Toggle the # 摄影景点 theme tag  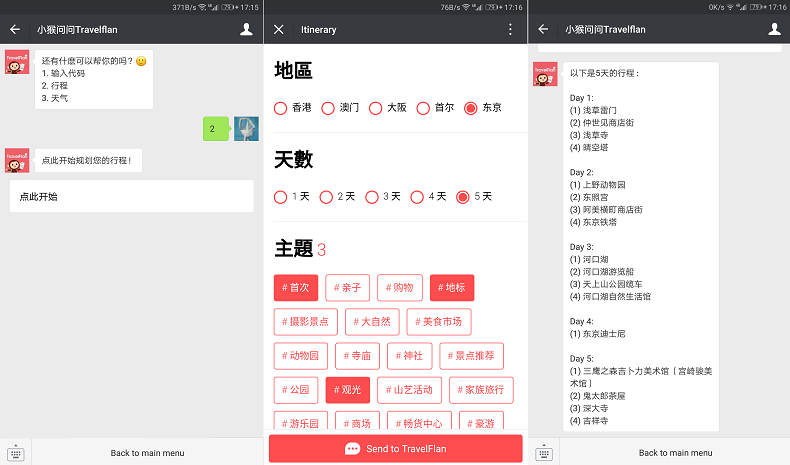(x=306, y=322)
